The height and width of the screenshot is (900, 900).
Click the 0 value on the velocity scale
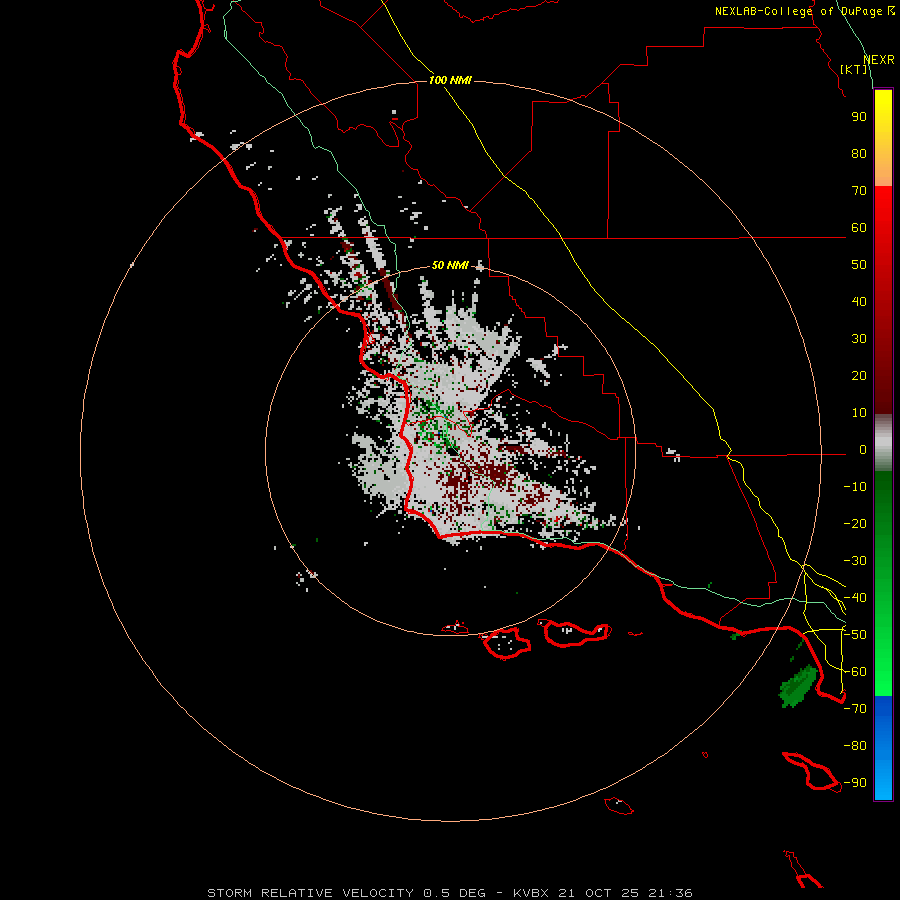coord(863,450)
